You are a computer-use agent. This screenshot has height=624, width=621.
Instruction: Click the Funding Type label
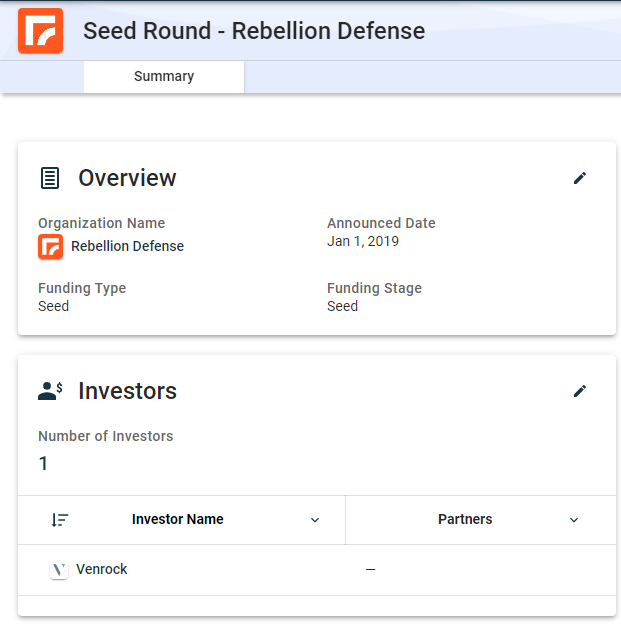tap(82, 288)
